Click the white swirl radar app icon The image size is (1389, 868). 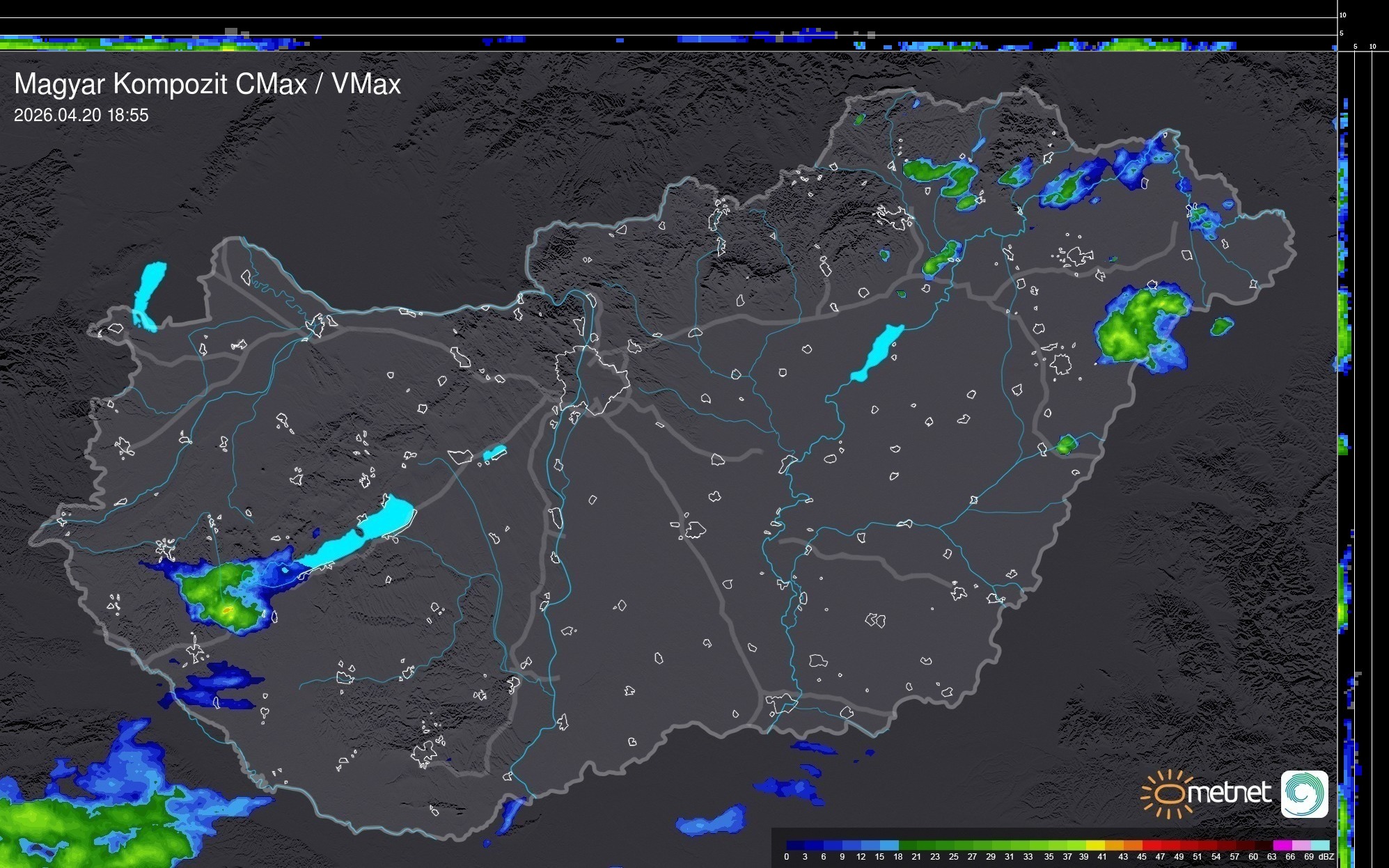point(1304,794)
